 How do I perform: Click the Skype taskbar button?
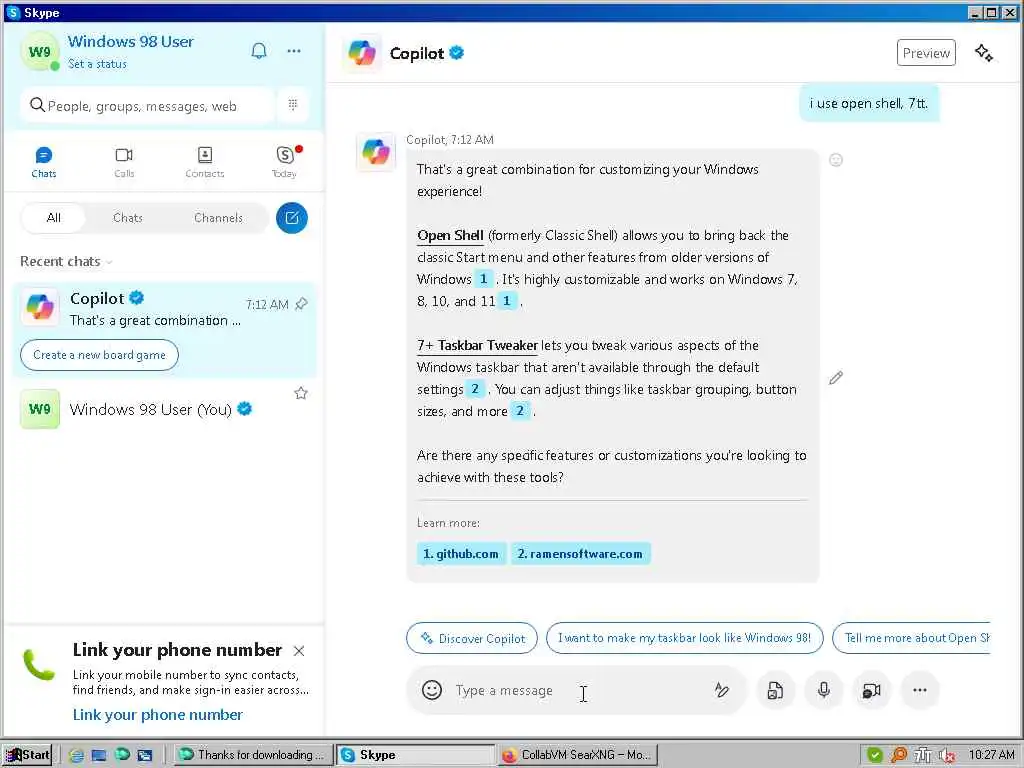click(415, 755)
